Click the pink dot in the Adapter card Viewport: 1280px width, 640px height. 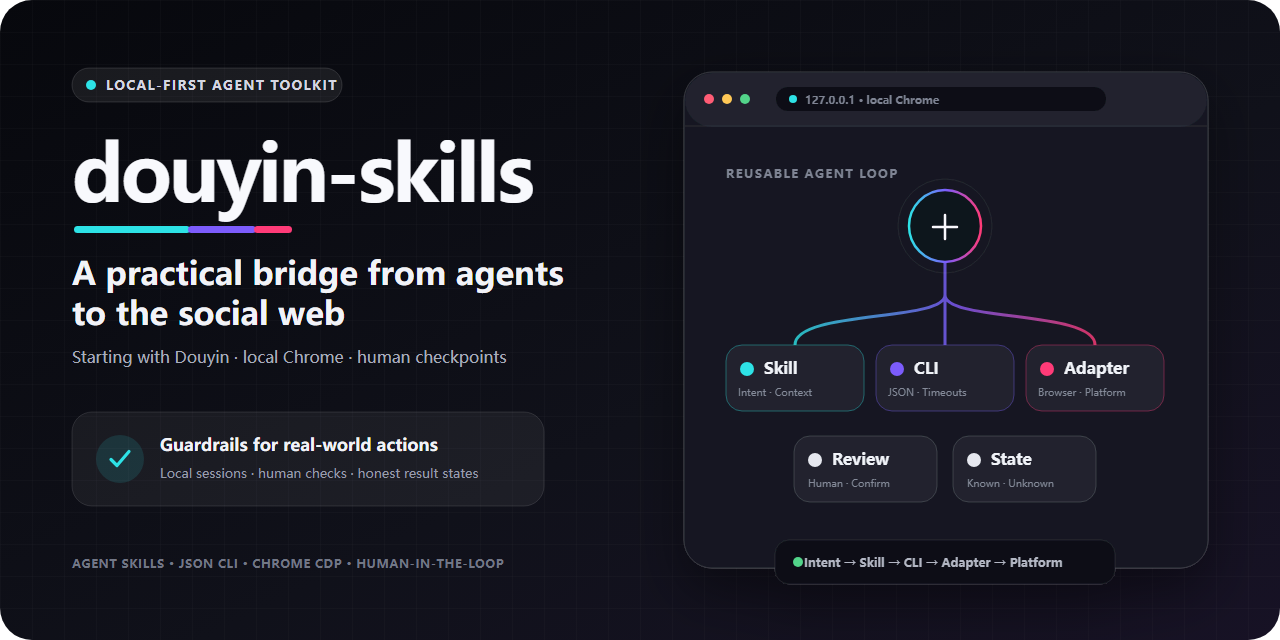(1047, 369)
